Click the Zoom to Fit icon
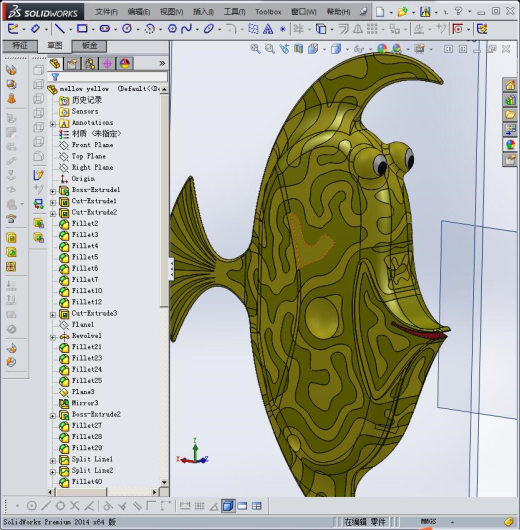Screen dimensions: 520x530 click(x=255, y=49)
